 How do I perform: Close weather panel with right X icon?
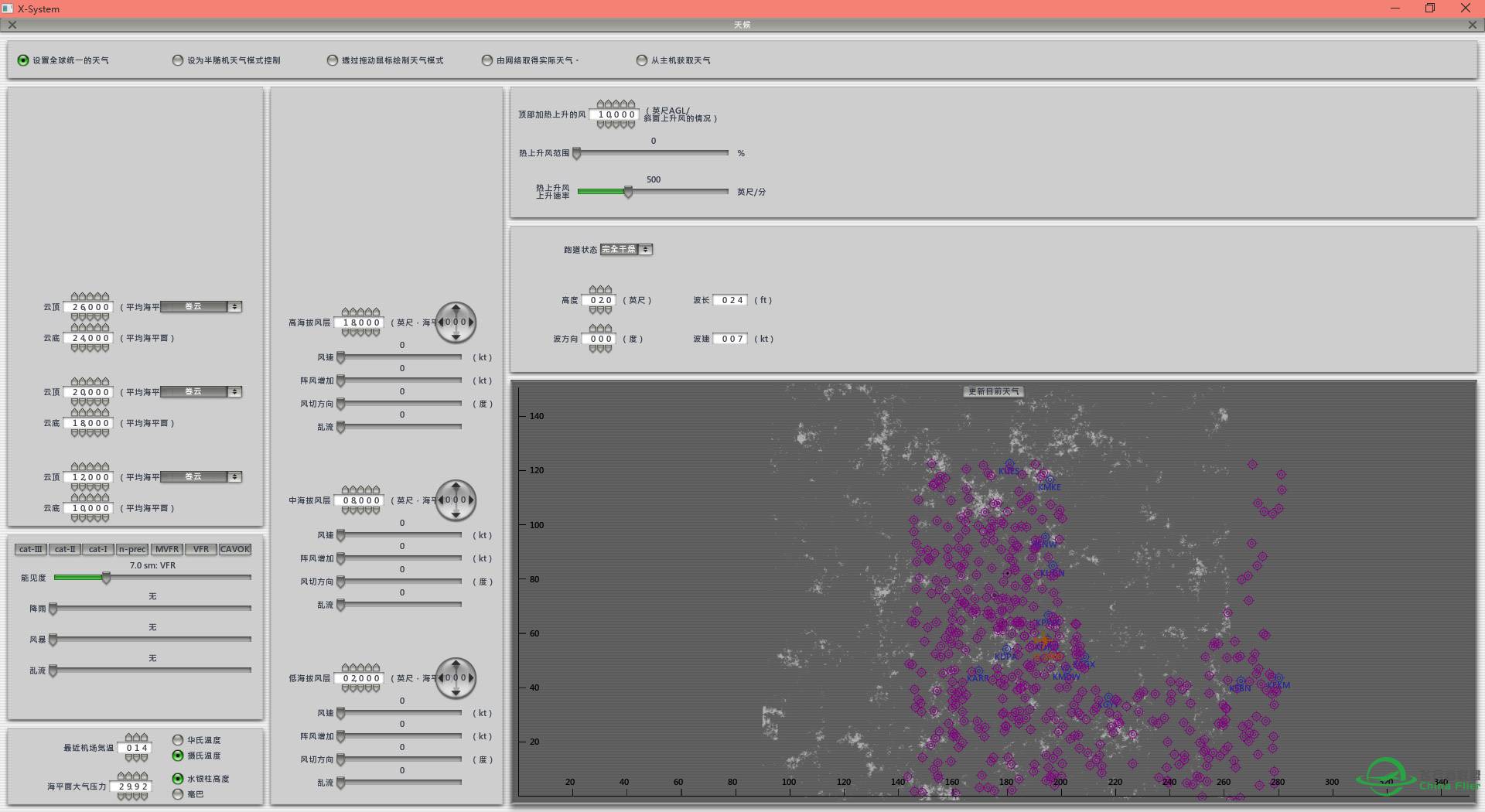click(x=1473, y=25)
